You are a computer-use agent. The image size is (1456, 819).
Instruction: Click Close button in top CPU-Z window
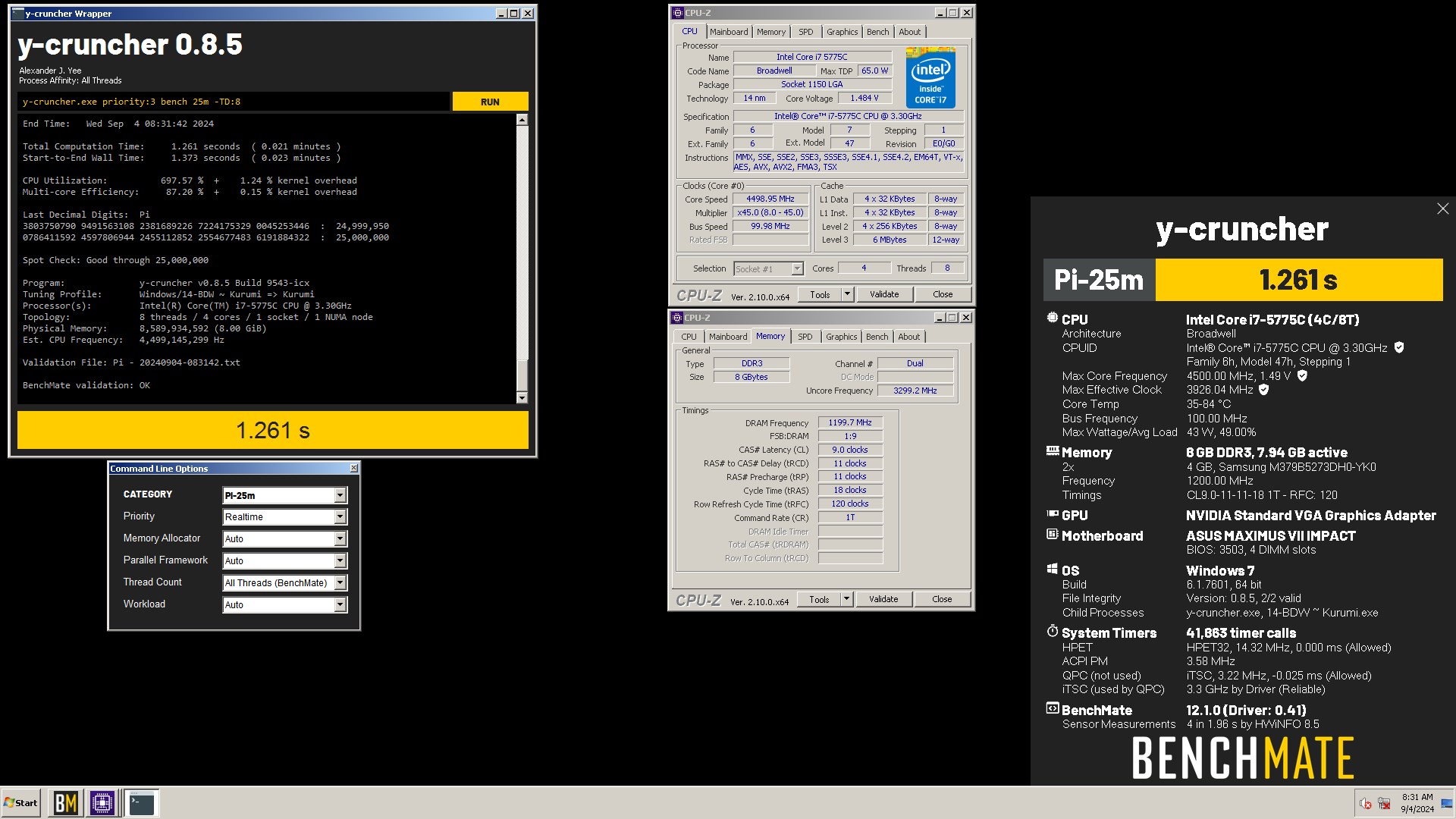point(943,294)
